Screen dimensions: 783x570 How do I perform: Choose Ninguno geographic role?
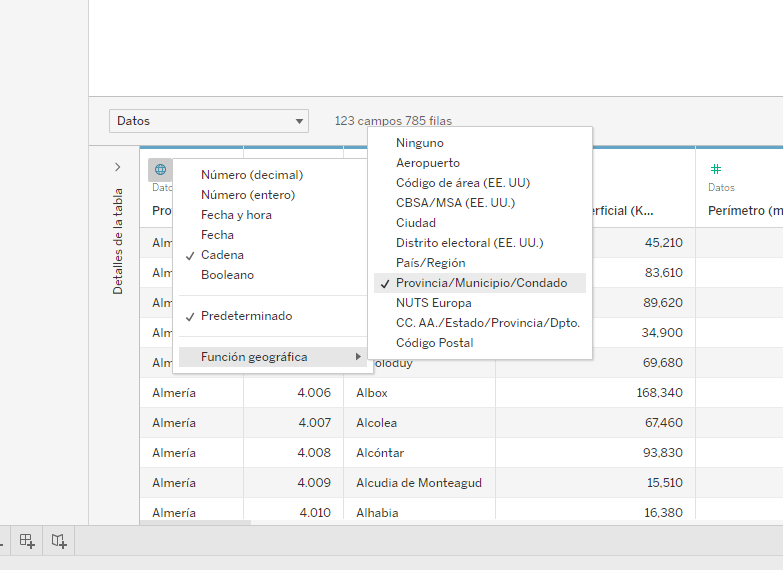[x=419, y=143]
